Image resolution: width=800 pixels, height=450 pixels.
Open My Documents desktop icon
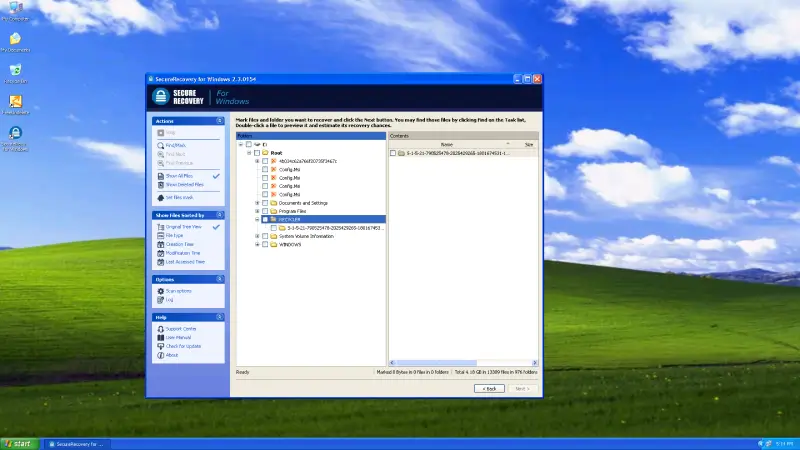pyautogui.click(x=15, y=39)
